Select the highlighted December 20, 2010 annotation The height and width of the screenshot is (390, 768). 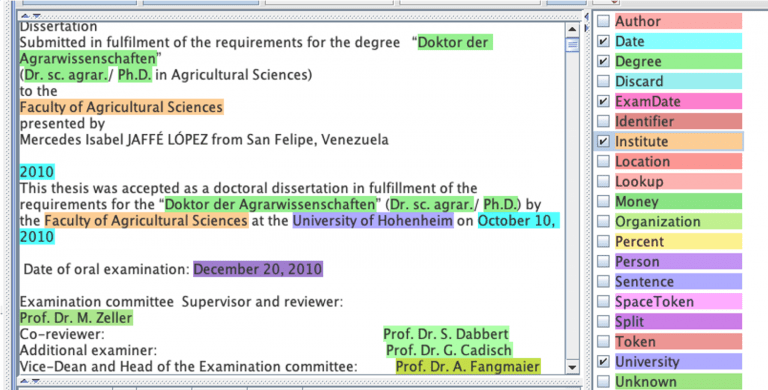258,269
